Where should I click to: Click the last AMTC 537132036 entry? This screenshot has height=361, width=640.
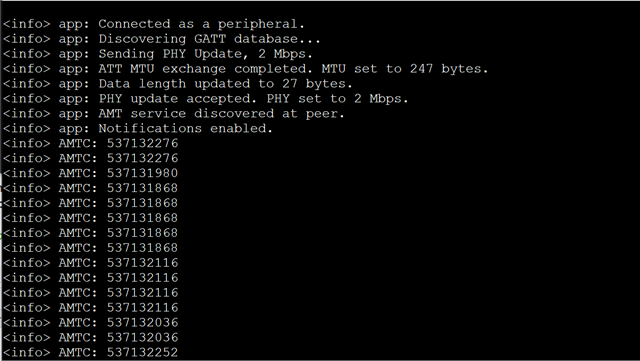click(x=142, y=338)
